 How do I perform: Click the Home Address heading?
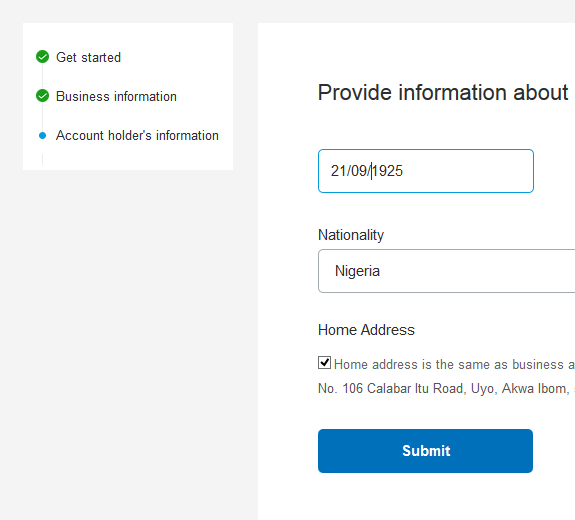[x=366, y=330]
